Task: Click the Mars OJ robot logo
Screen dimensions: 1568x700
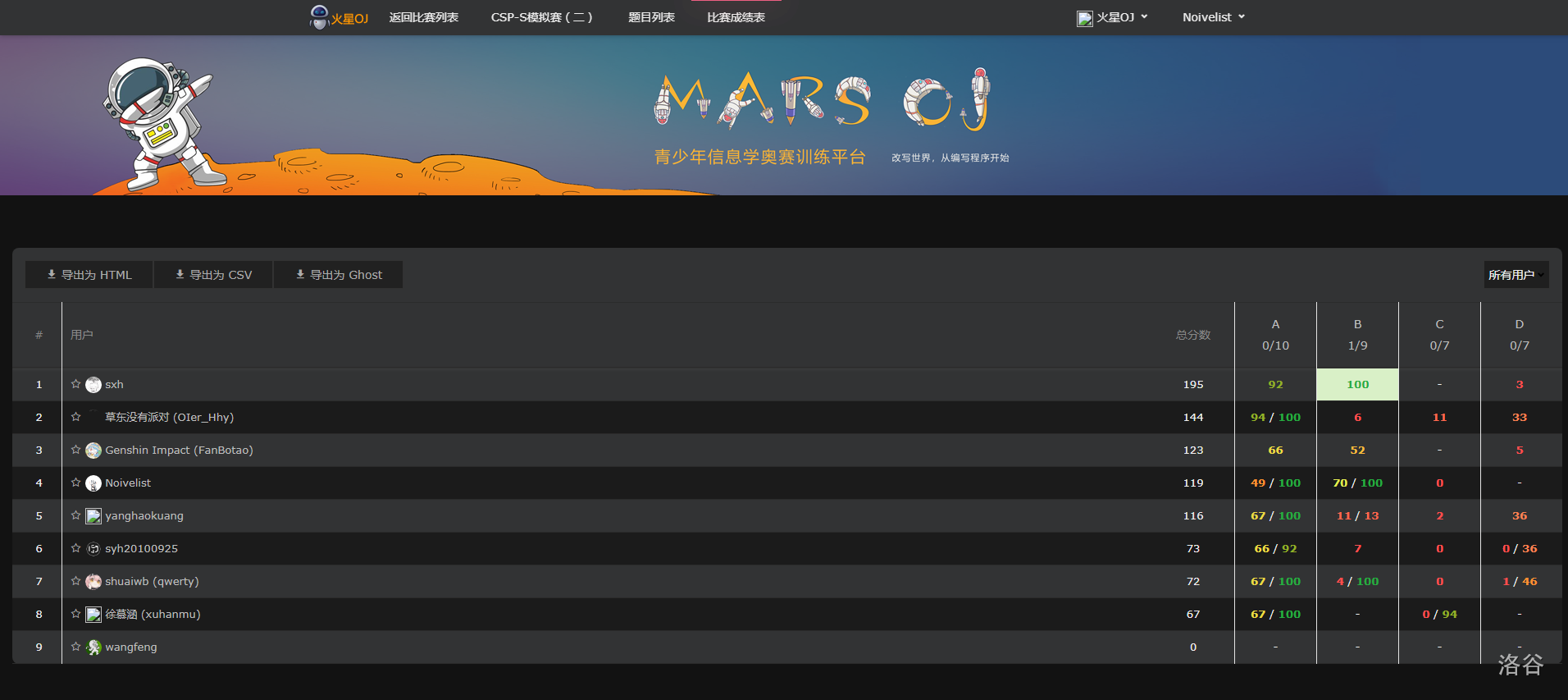Action: (319, 16)
